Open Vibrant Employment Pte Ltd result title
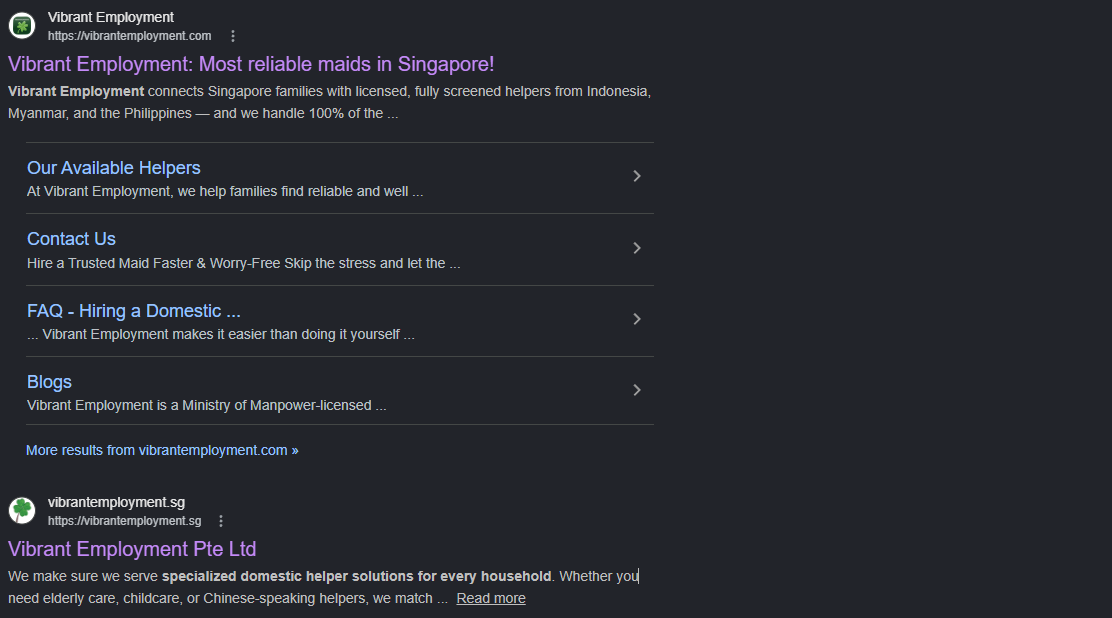Image resolution: width=1112 pixels, height=618 pixels. click(x=132, y=549)
